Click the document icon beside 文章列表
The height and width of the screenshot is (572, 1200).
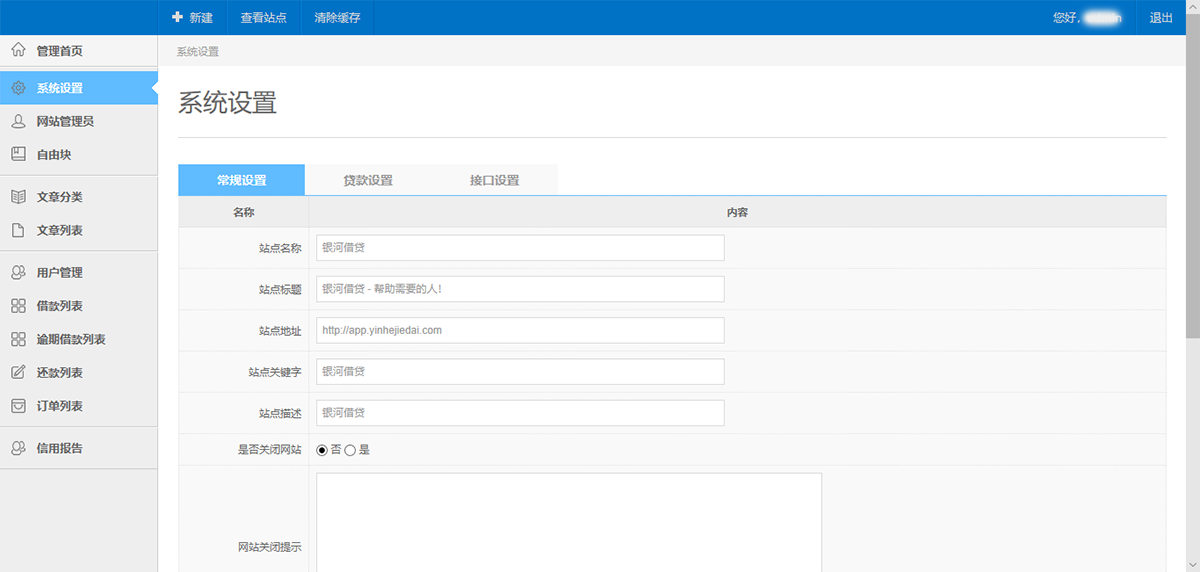pos(18,230)
